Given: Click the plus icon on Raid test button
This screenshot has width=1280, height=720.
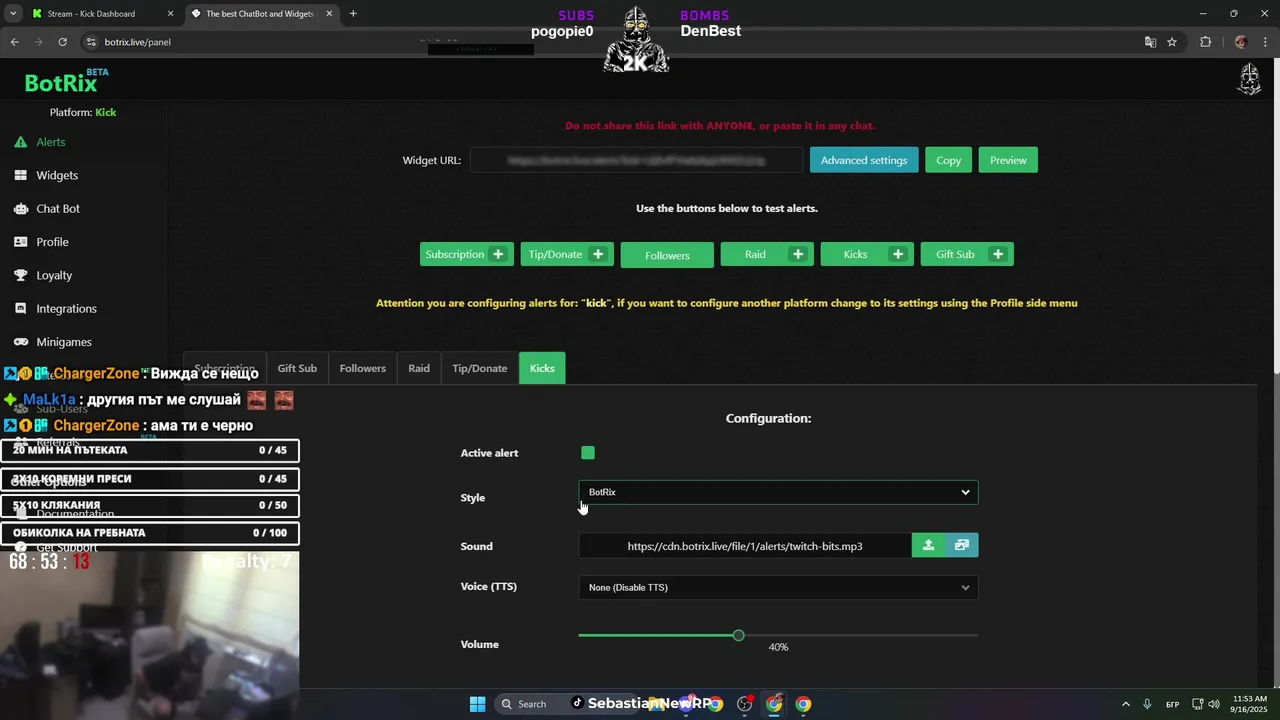Looking at the screenshot, I should 798,254.
